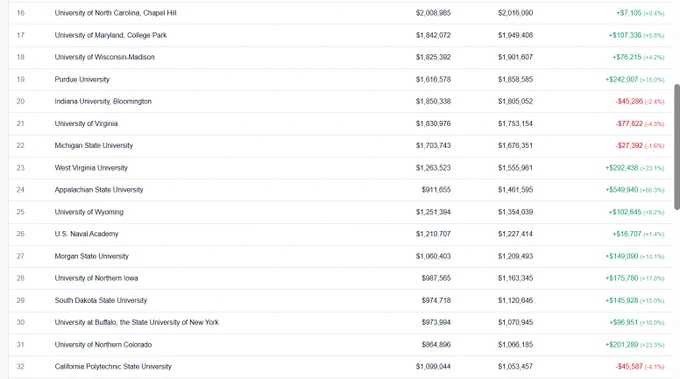
Task: Click the Purdue University name
Action: click(x=82, y=79)
